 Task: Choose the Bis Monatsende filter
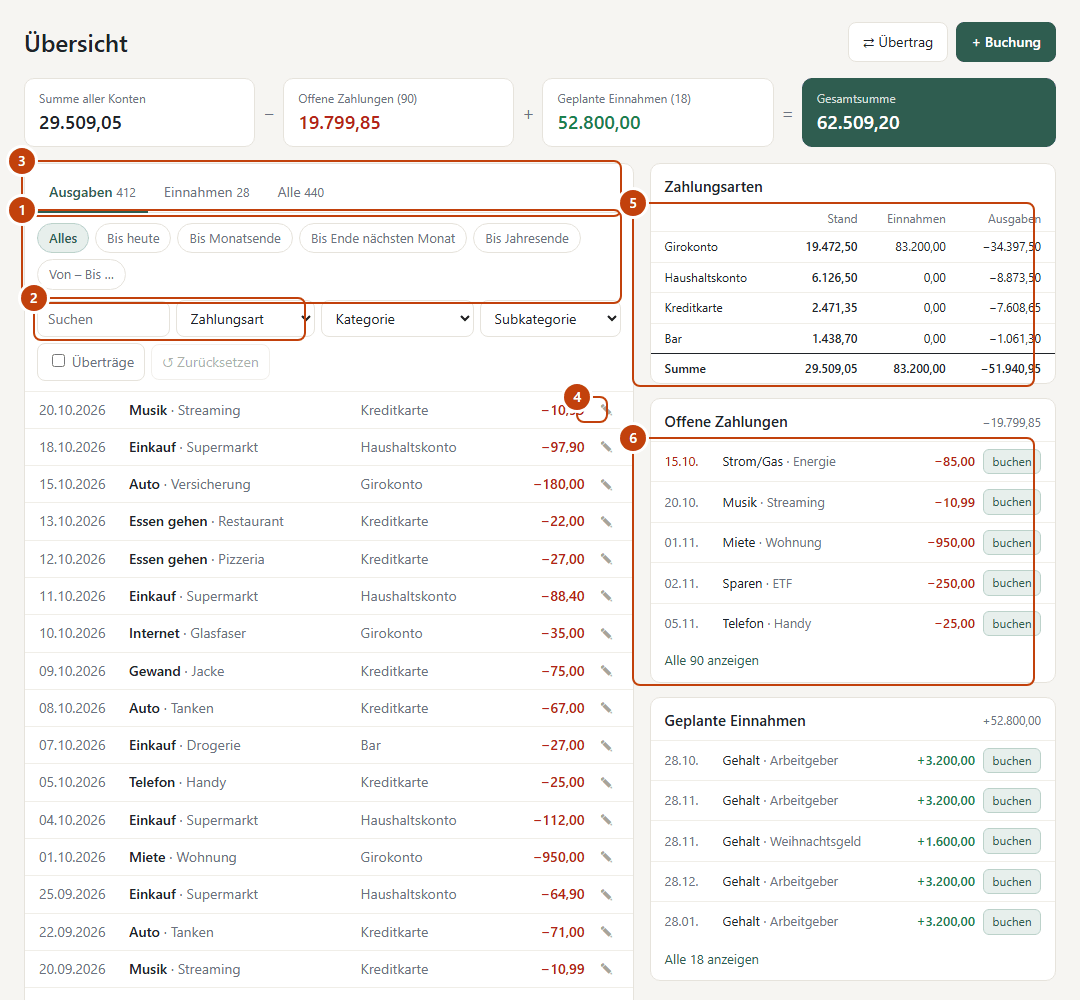[x=235, y=238]
